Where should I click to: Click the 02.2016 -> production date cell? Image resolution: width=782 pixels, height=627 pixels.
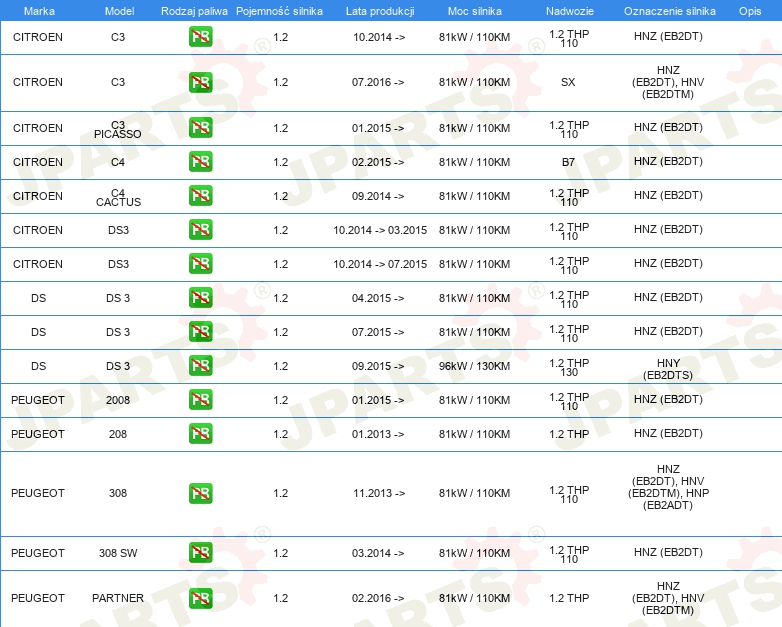[x=378, y=598]
